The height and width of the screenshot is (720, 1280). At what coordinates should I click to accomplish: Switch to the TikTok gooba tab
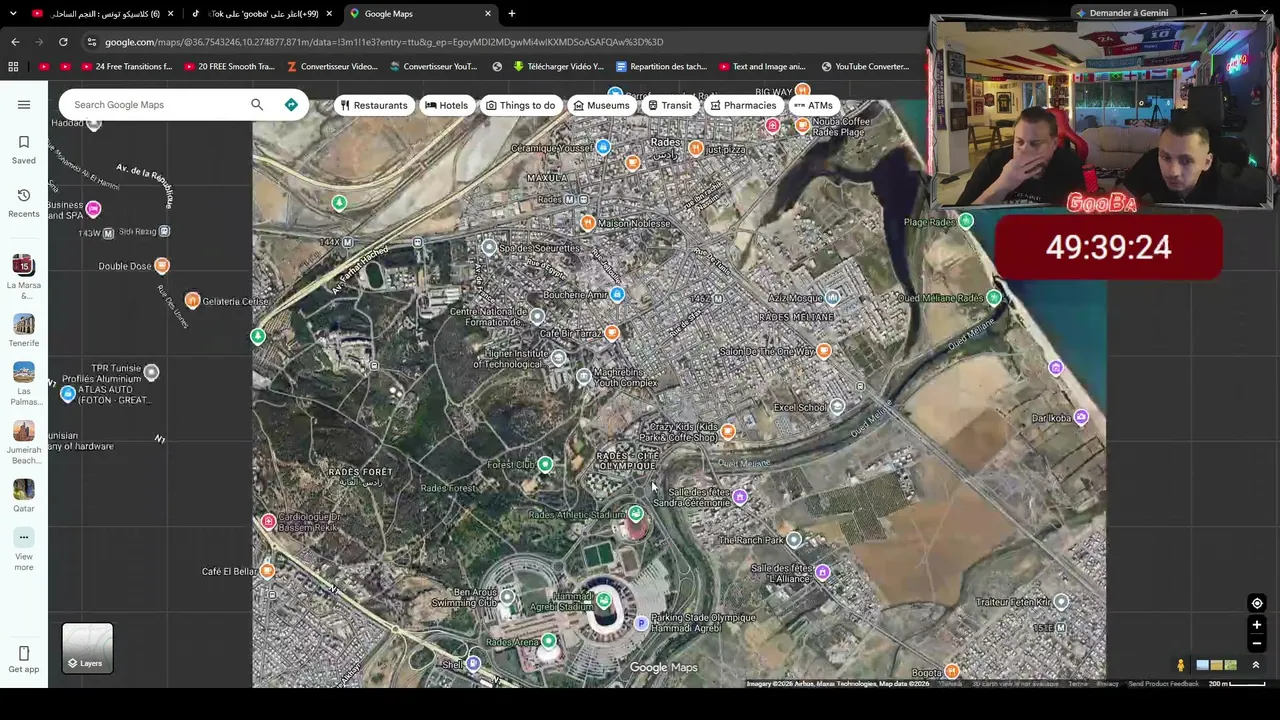(x=263, y=14)
